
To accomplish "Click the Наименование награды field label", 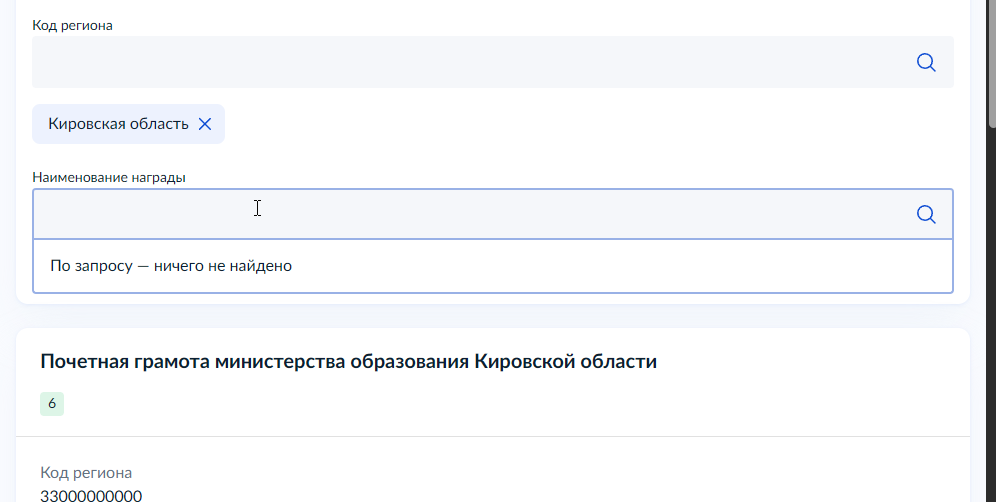I will click(x=109, y=177).
